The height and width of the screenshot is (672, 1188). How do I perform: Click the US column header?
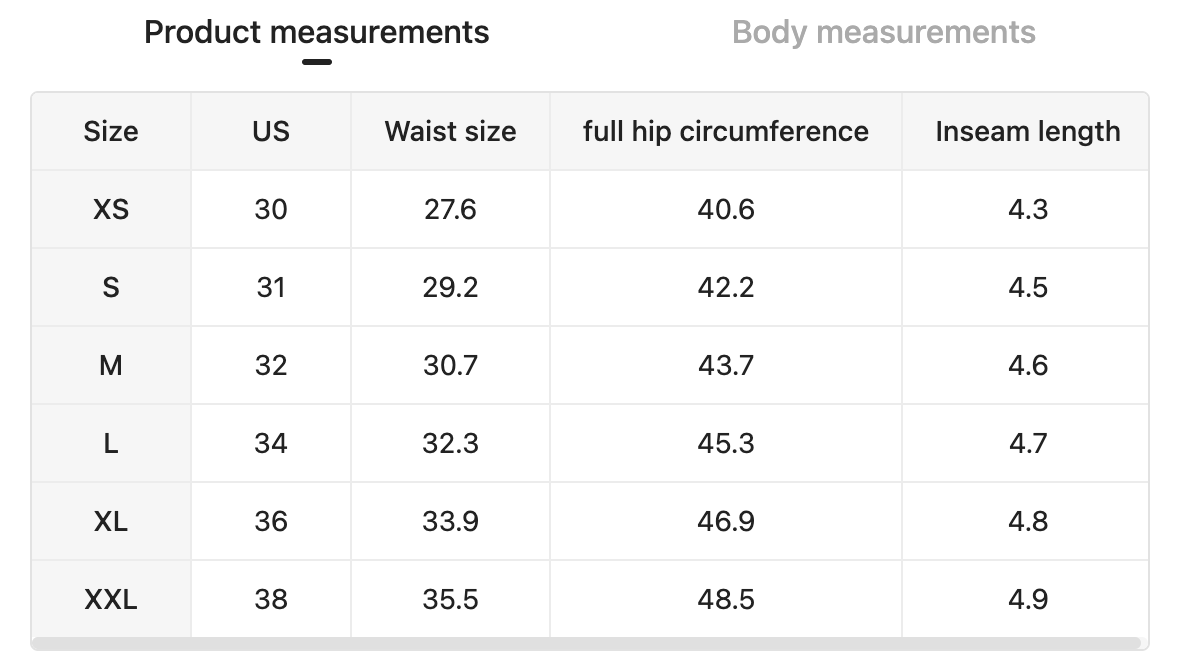point(271,131)
